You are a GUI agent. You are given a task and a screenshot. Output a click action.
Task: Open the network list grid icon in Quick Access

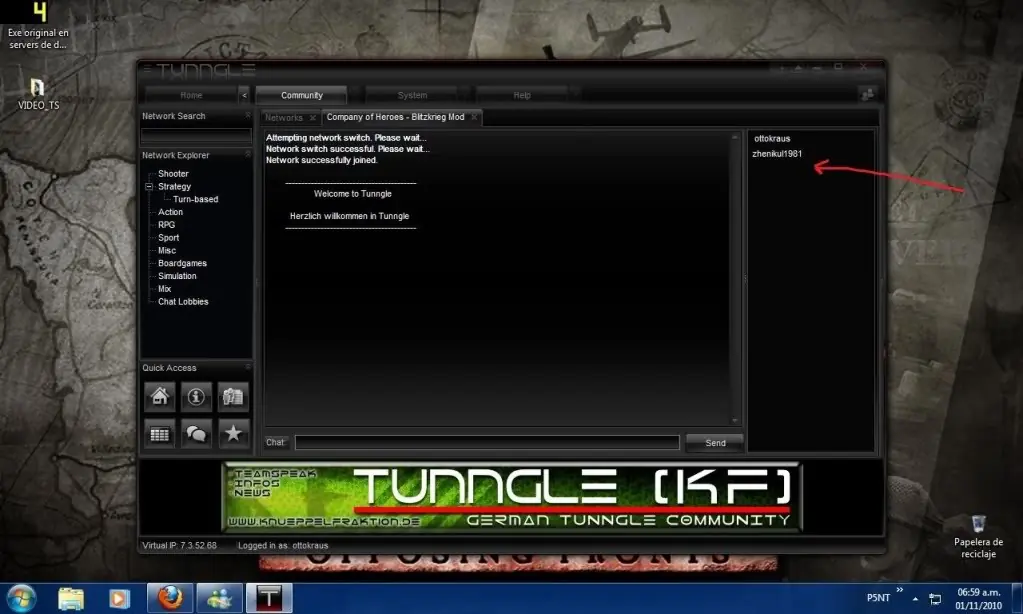(x=160, y=434)
